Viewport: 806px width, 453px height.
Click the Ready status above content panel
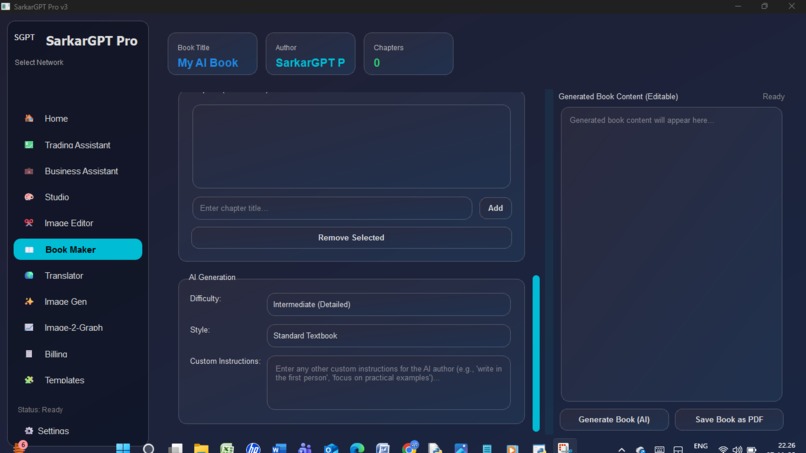(x=773, y=97)
